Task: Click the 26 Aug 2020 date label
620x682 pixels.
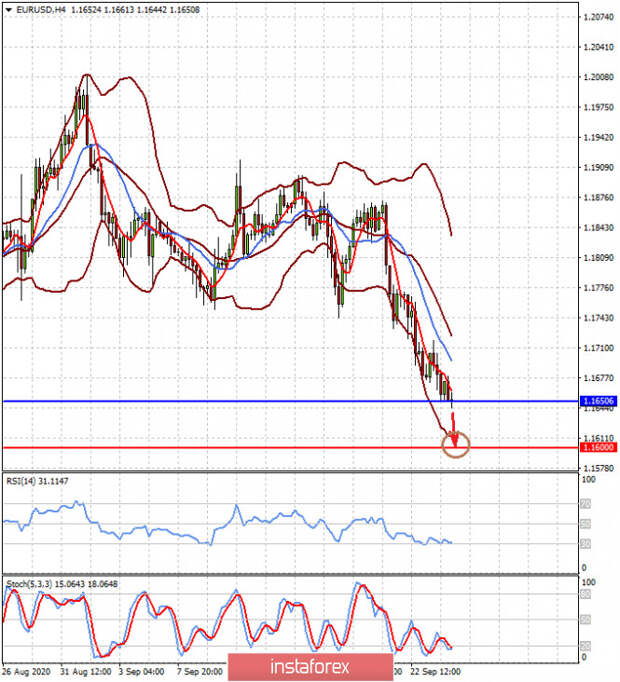Action: 26,672
